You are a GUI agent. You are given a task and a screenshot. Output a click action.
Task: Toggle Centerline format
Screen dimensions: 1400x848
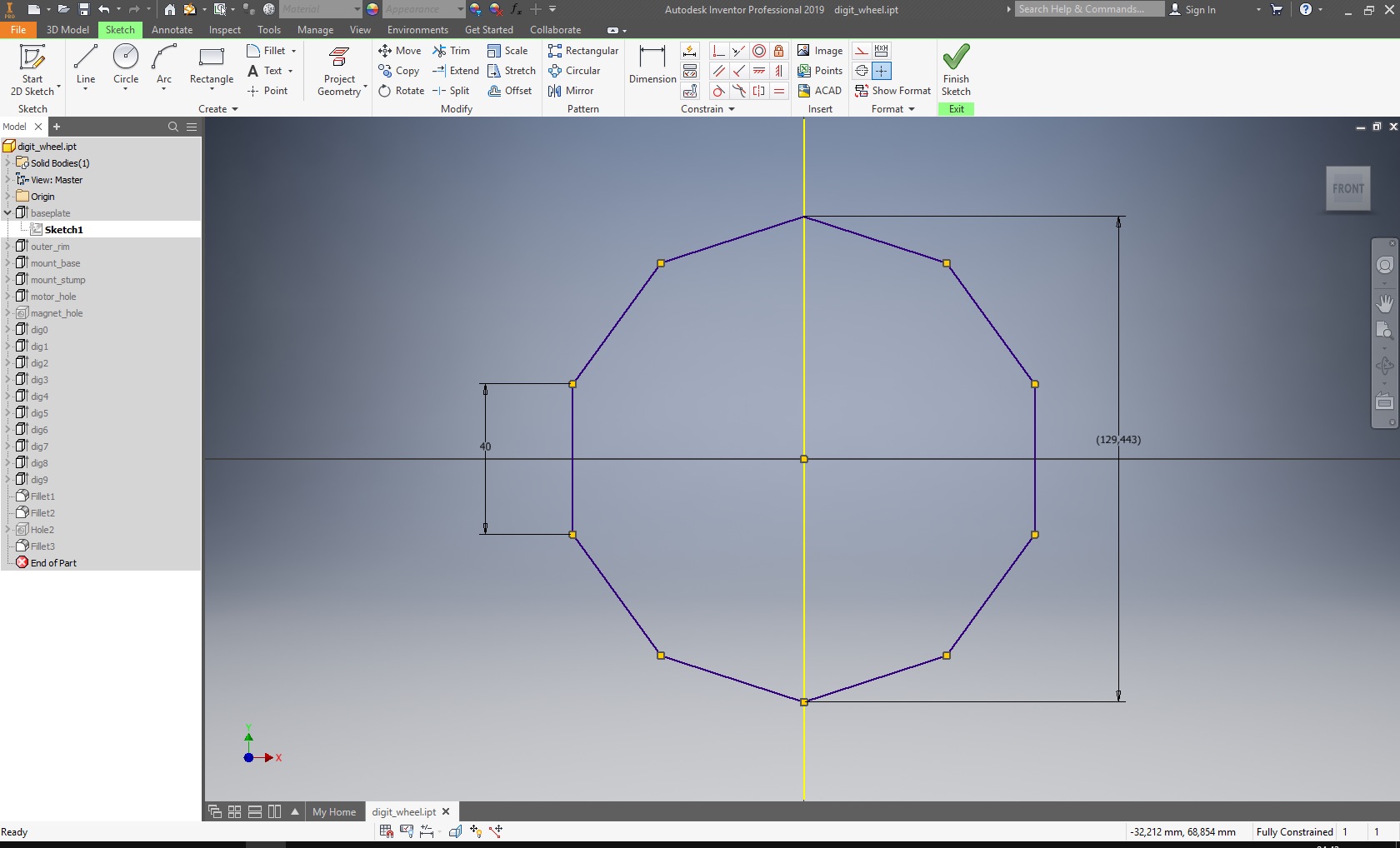[862, 71]
